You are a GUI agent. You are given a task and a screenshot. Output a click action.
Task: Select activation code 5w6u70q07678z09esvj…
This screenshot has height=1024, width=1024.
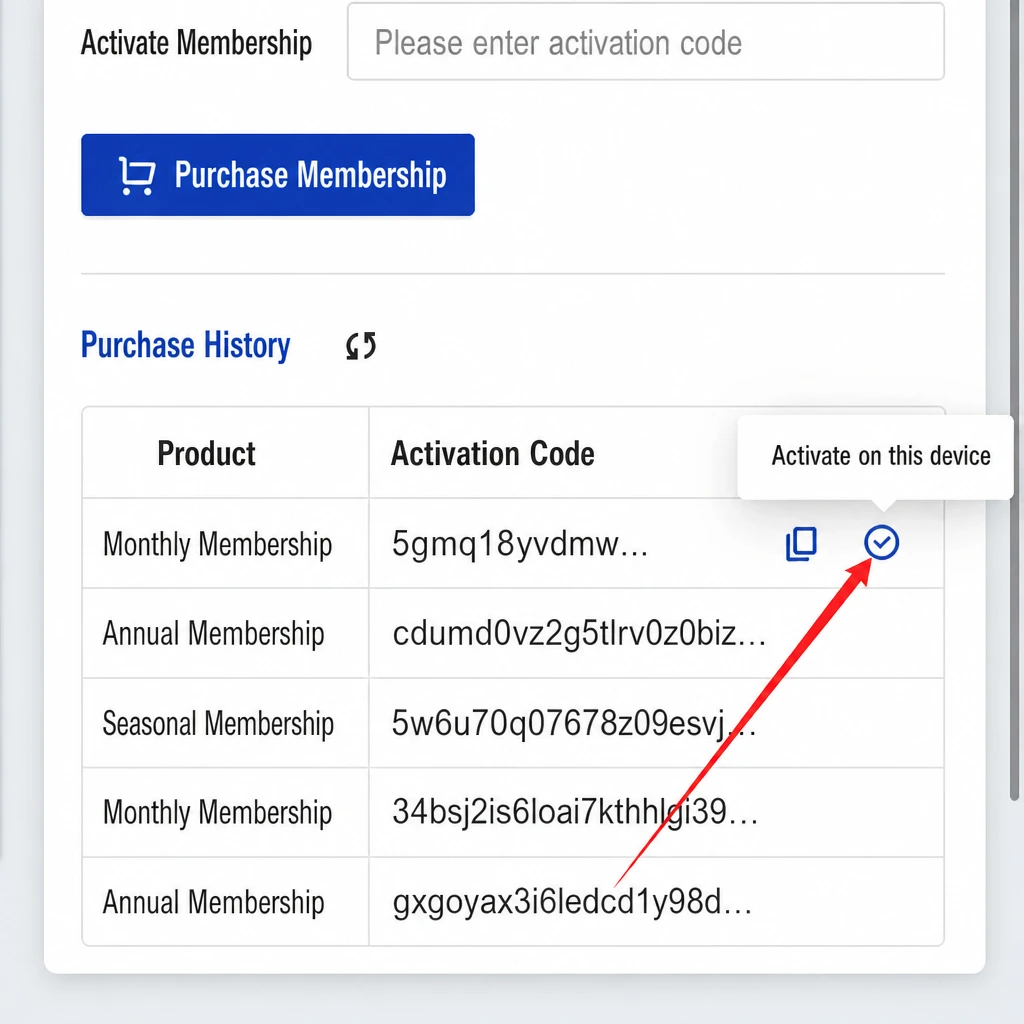pos(574,724)
